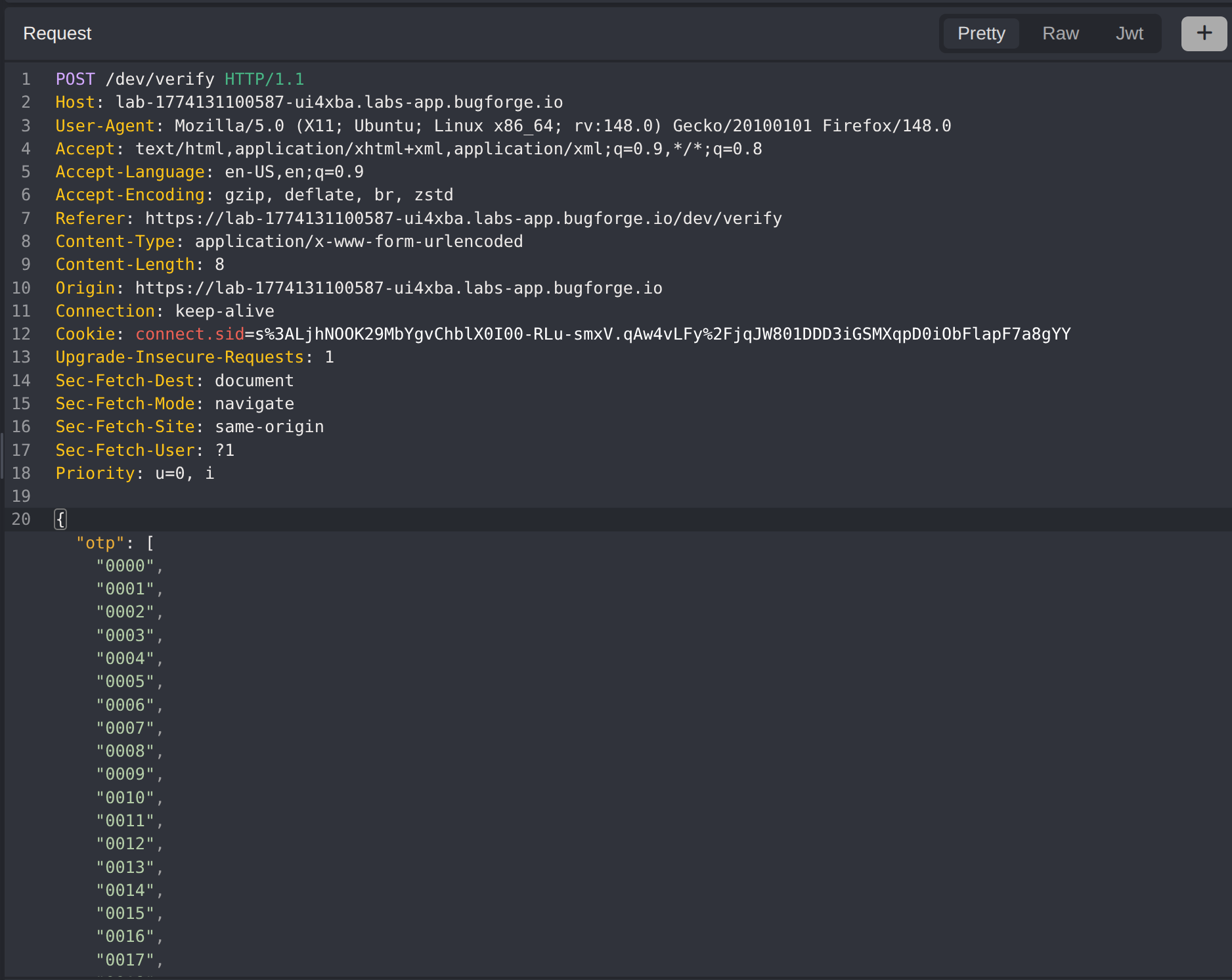The width and height of the screenshot is (1232, 980).
Task: Click the User-Agent header name
Action: coord(105,125)
